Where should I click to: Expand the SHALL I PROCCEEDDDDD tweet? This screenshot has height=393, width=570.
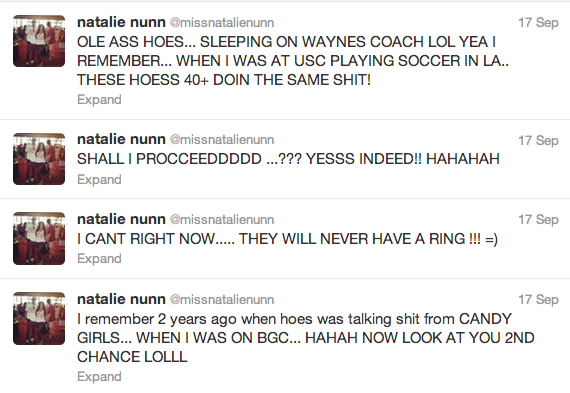[99, 180]
